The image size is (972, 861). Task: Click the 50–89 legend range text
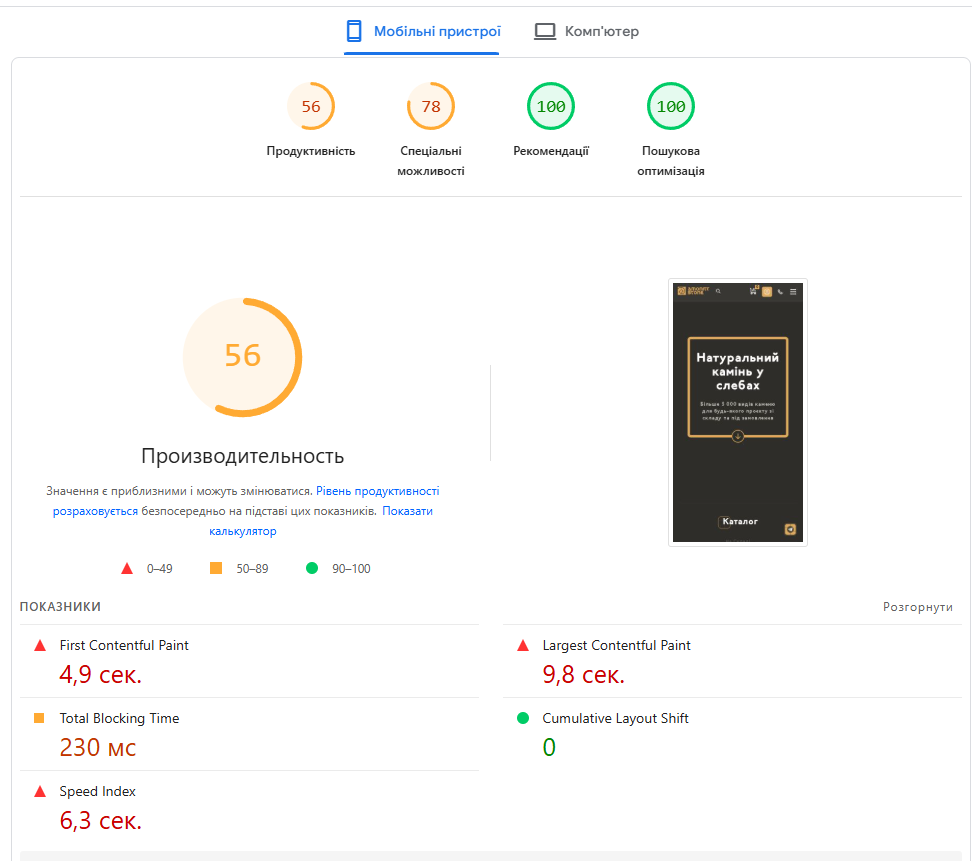252,568
